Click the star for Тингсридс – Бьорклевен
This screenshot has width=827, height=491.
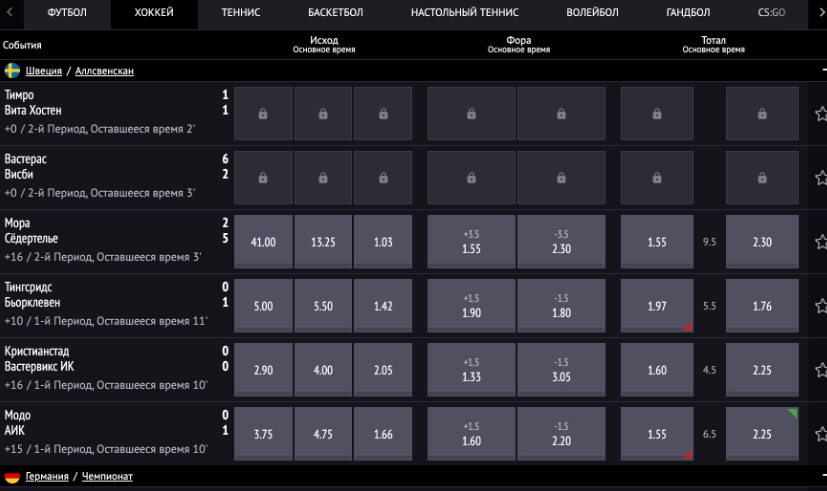tap(821, 306)
